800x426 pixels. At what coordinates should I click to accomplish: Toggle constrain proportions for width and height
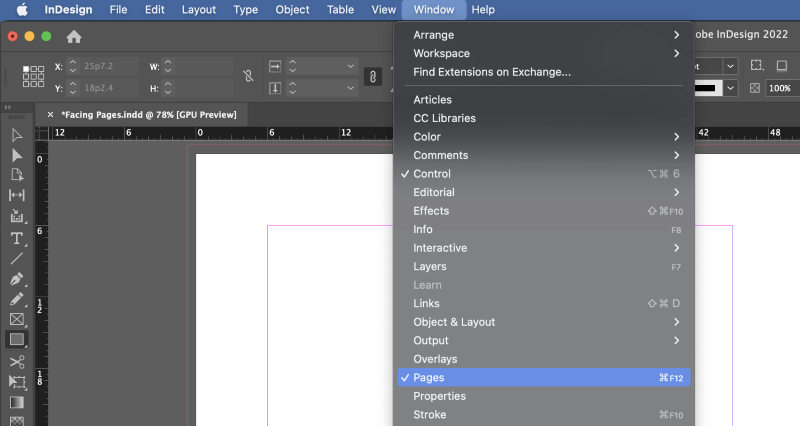point(248,77)
